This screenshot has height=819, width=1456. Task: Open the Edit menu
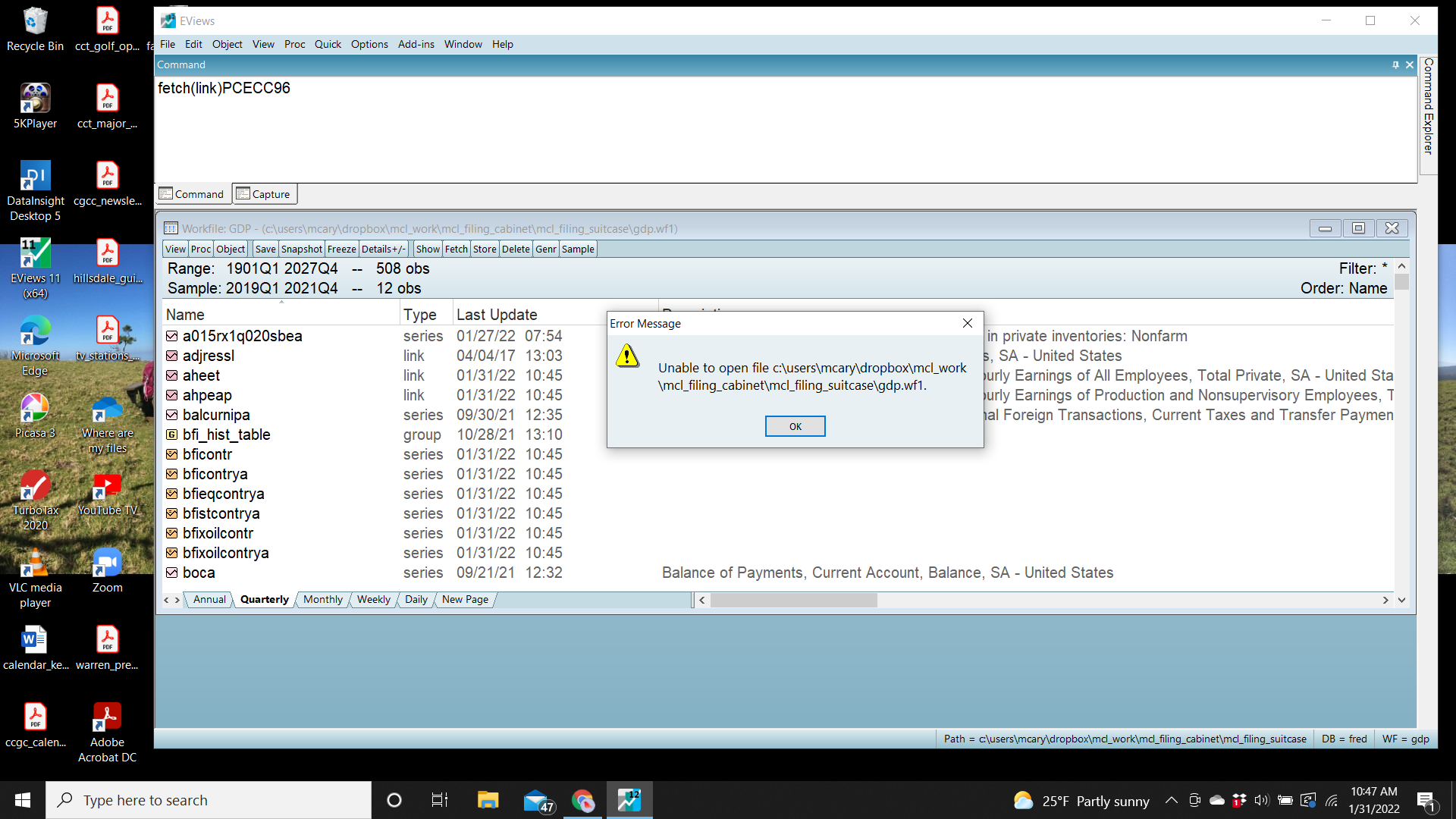[193, 44]
